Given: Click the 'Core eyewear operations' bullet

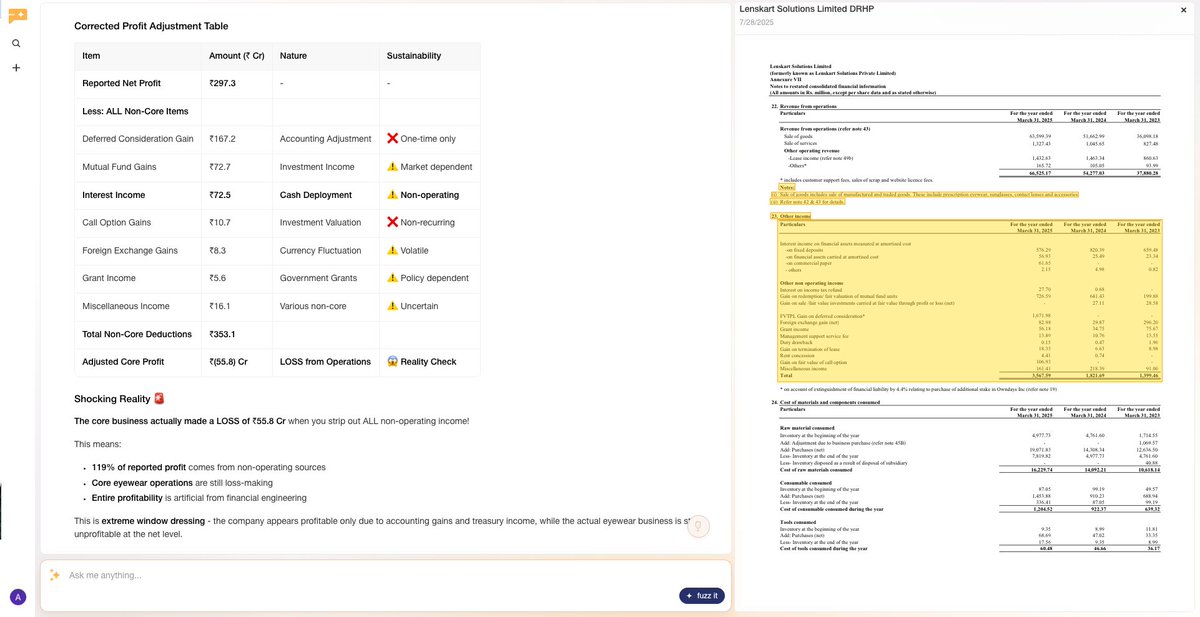Looking at the screenshot, I should 183,482.
